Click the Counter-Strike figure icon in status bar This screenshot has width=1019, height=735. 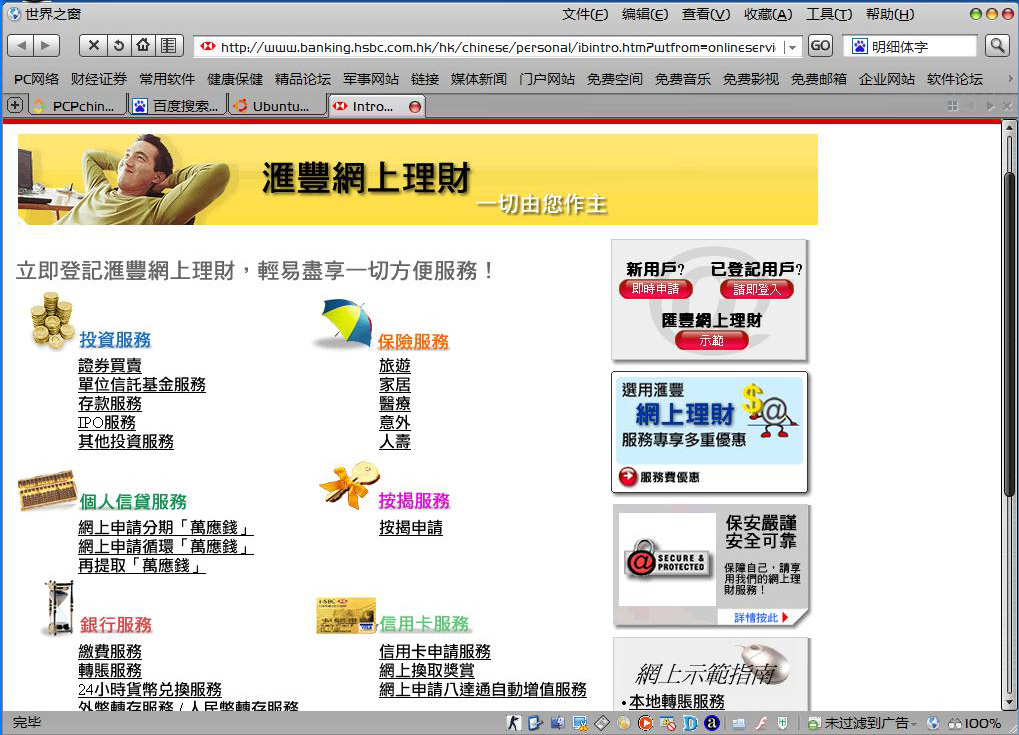pos(514,723)
